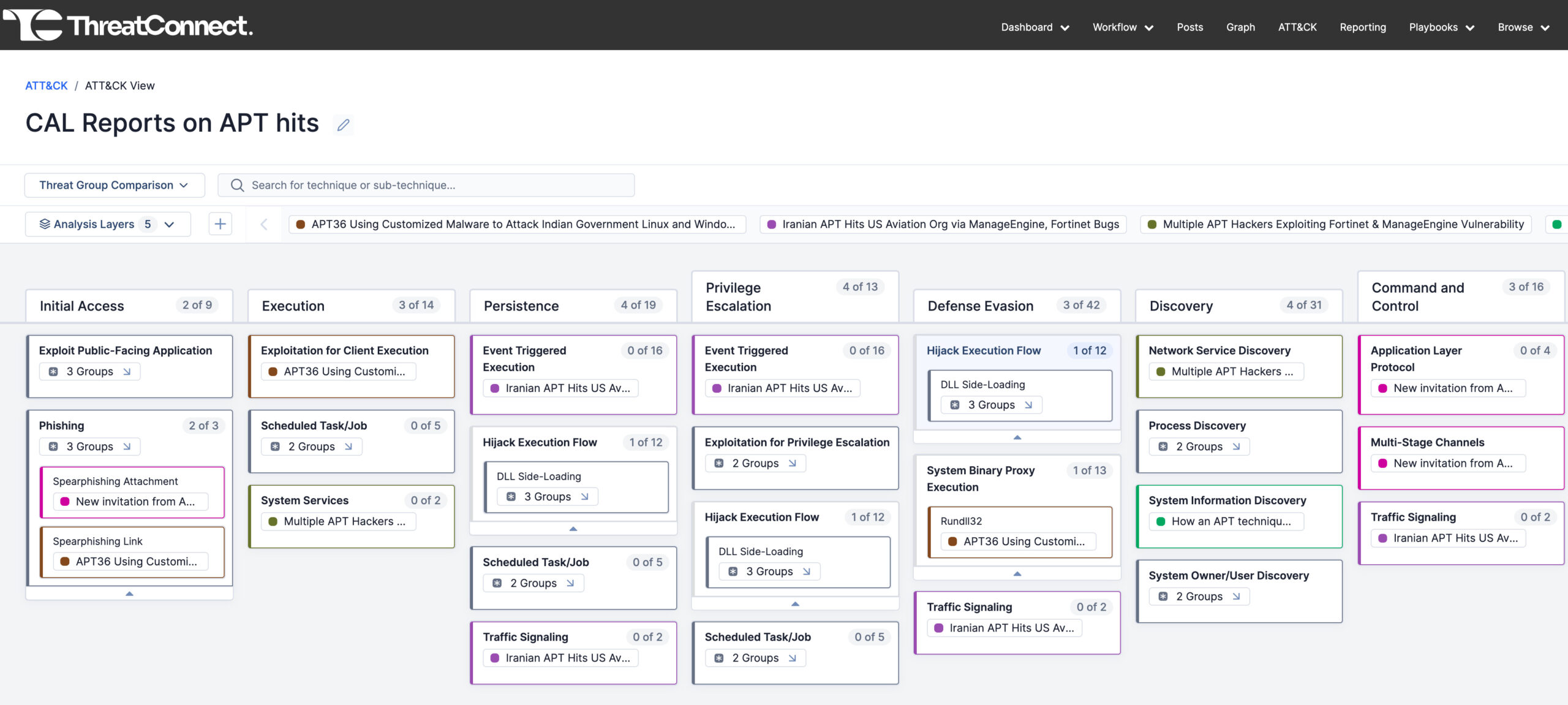Click groups icon in Process Discovery chip

click(x=1163, y=447)
